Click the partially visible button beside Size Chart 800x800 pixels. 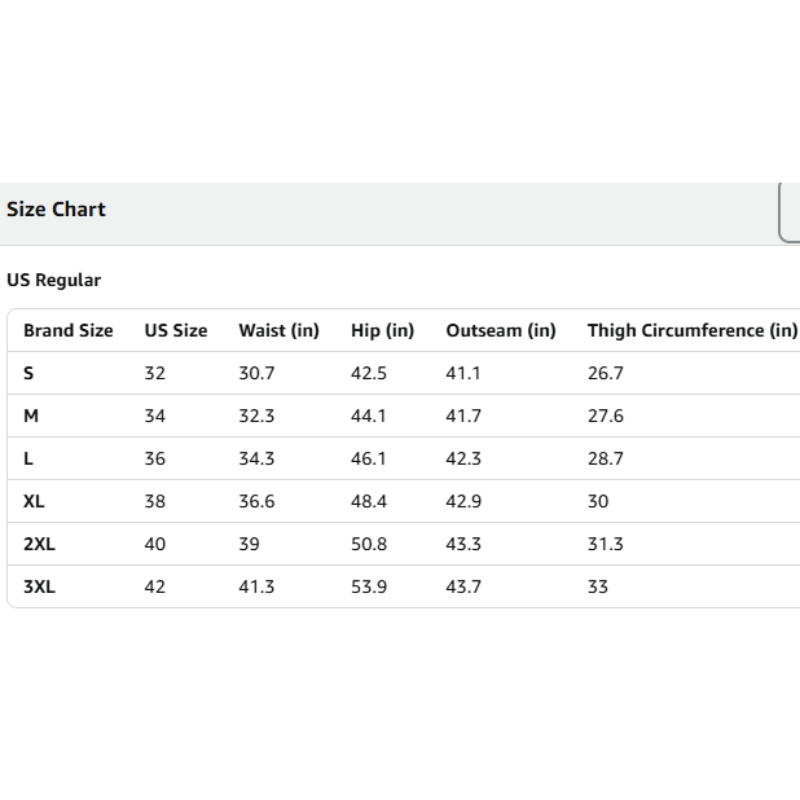(x=790, y=212)
